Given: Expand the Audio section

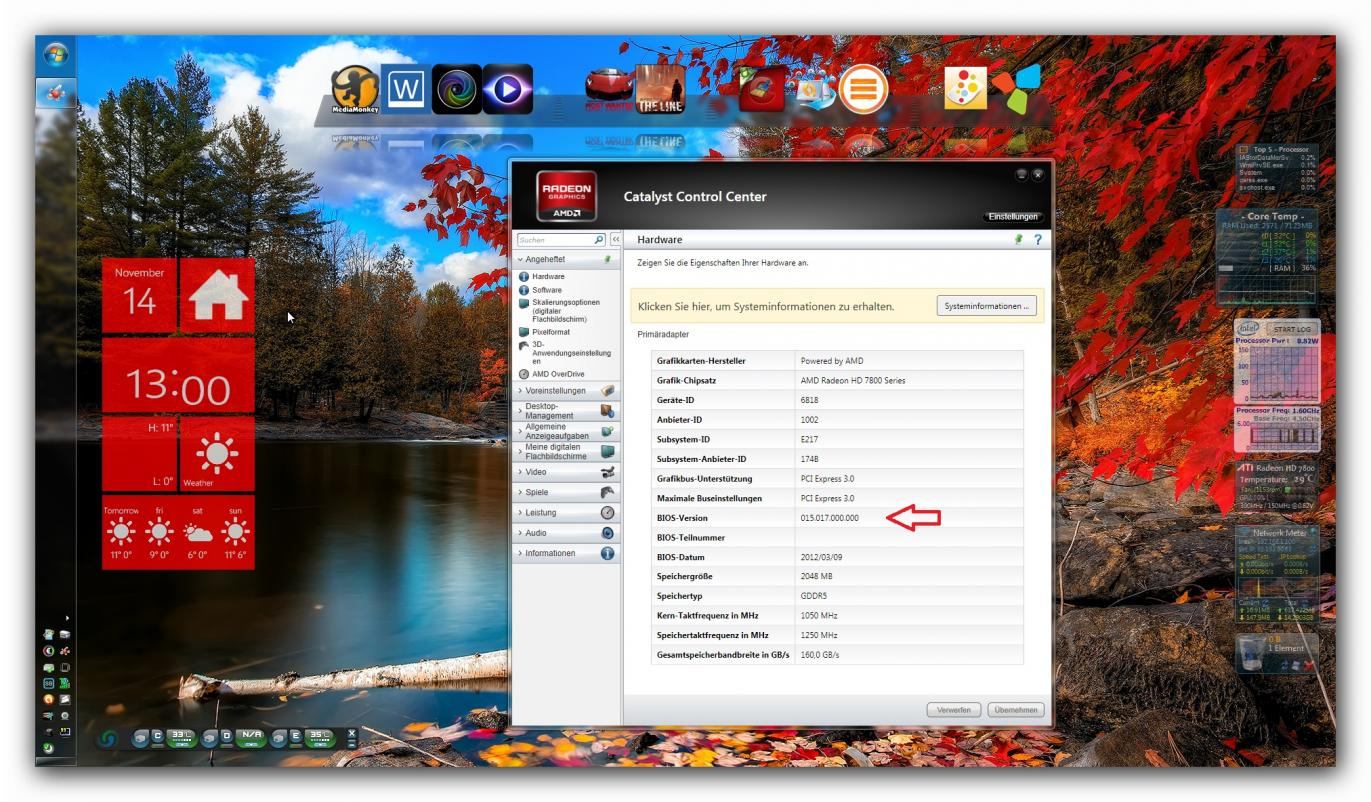Looking at the screenshot, I should tap(567, 533).
